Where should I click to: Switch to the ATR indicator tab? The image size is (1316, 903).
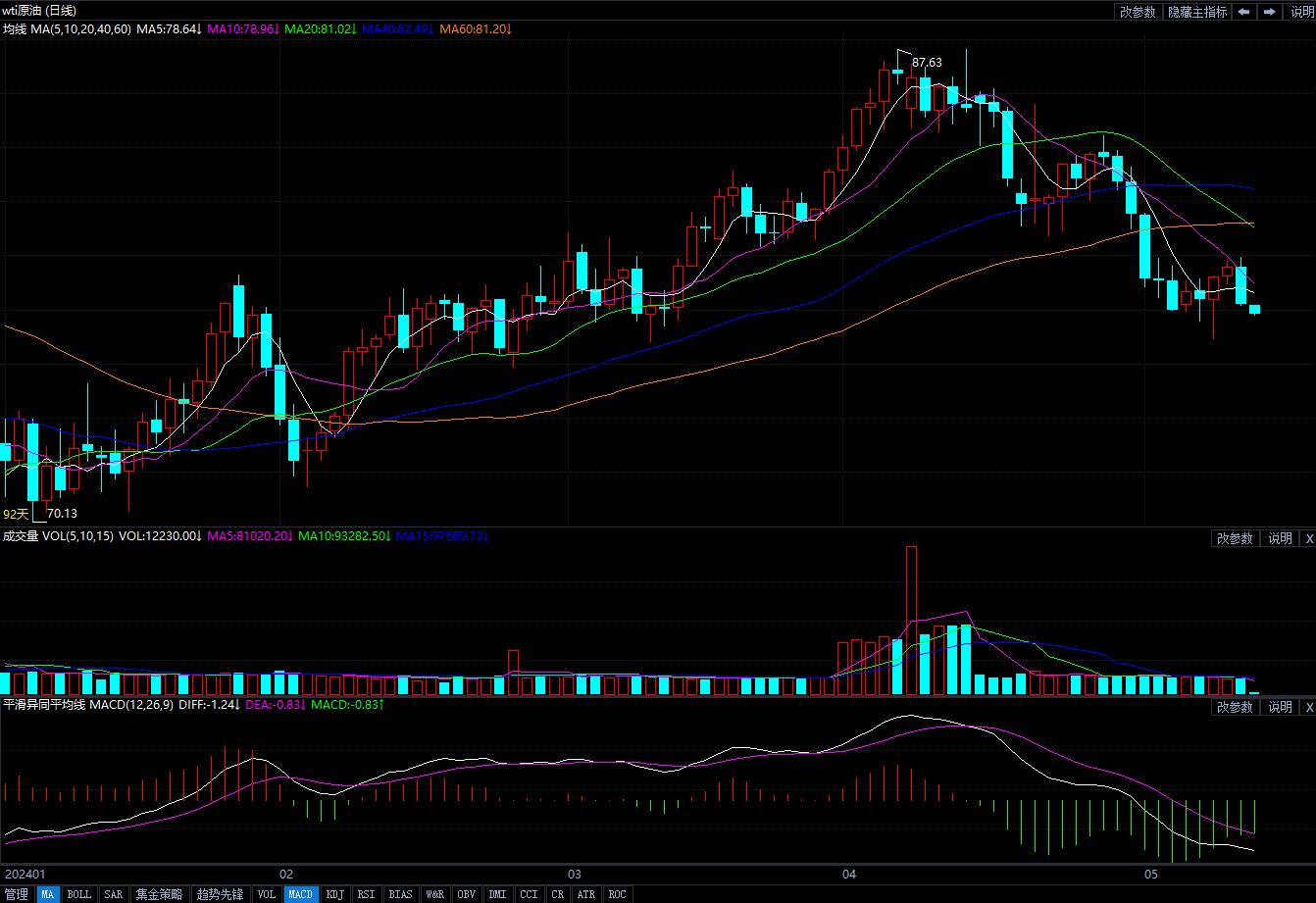[x=585, y=894]
